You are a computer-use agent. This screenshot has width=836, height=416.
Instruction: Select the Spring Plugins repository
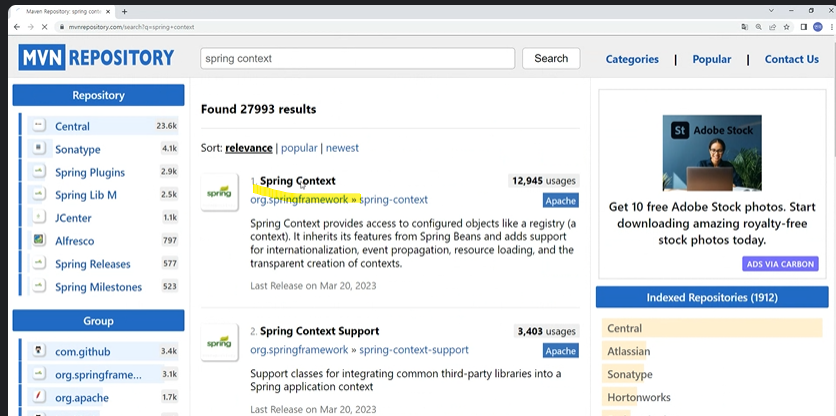click(x=90, y=172)
